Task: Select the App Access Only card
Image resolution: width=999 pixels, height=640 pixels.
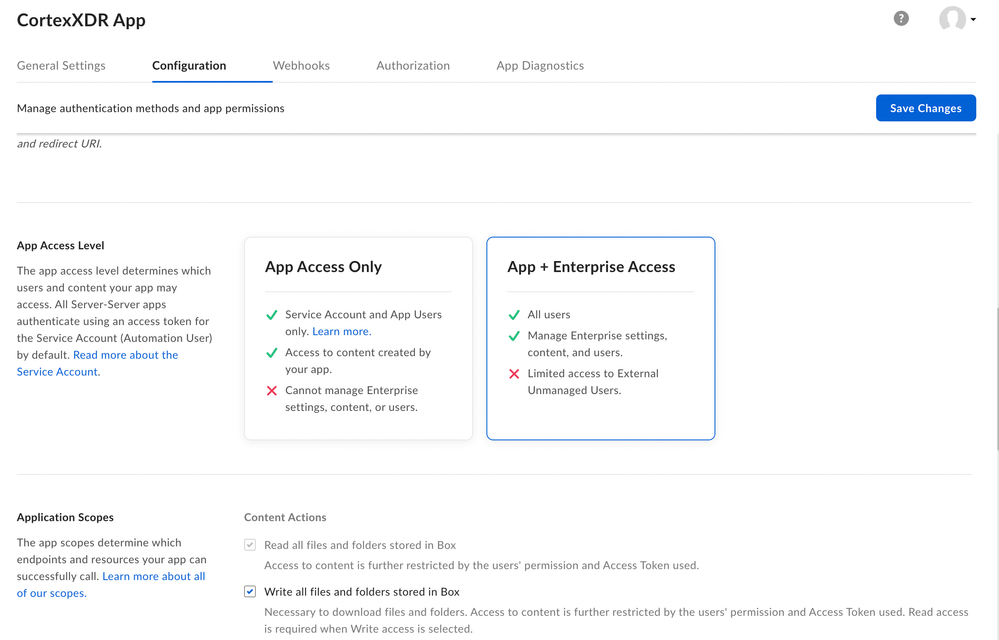Action: pyautogui.click(x=358, y=338)
